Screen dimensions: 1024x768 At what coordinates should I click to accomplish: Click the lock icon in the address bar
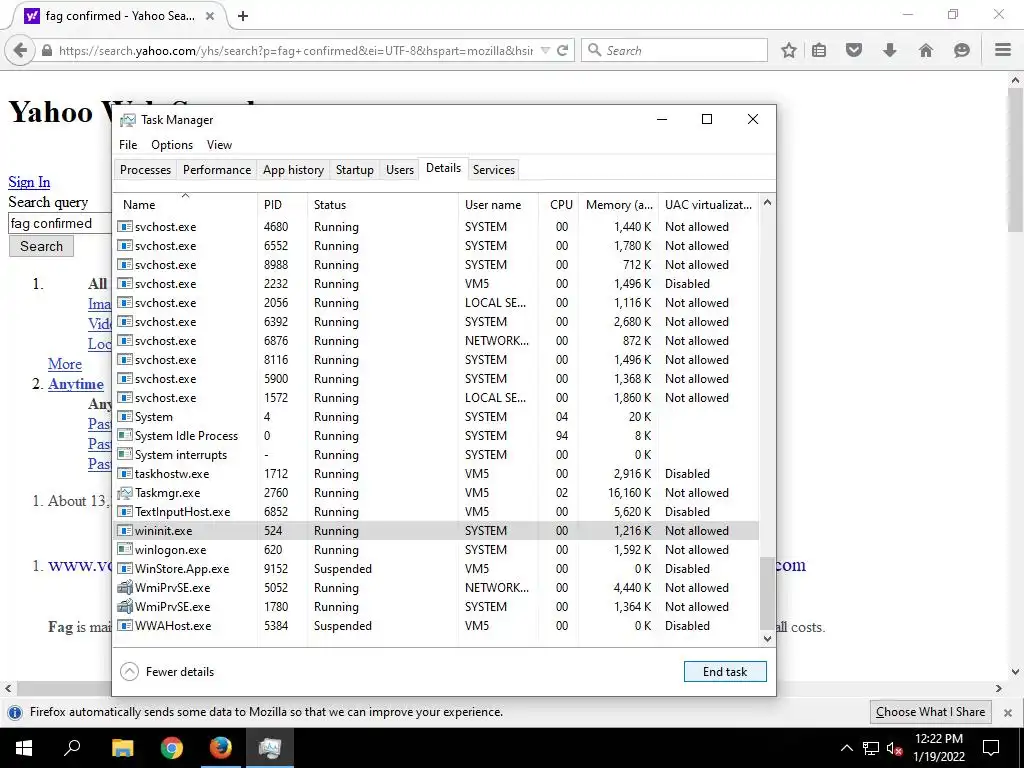pyautogui.click(x=47, y=50)
